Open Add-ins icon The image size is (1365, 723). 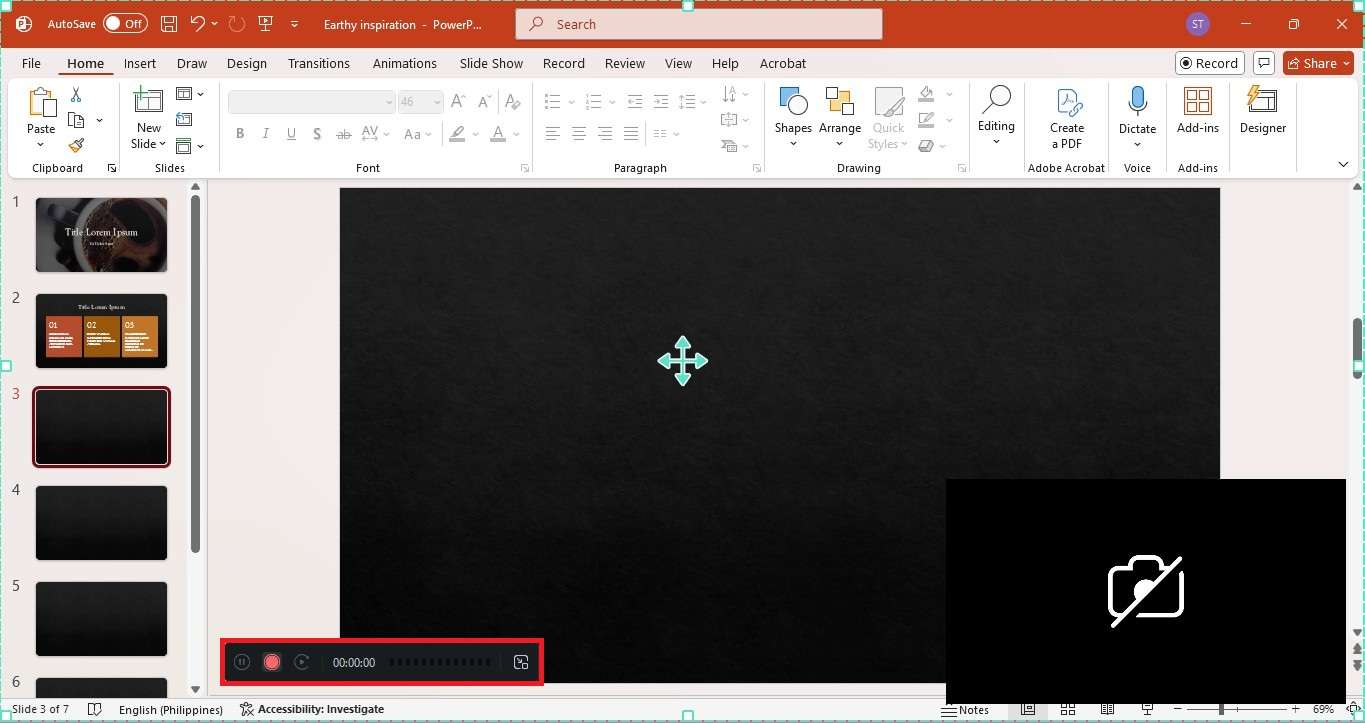pyautogui.click(x=1197, y=102)
